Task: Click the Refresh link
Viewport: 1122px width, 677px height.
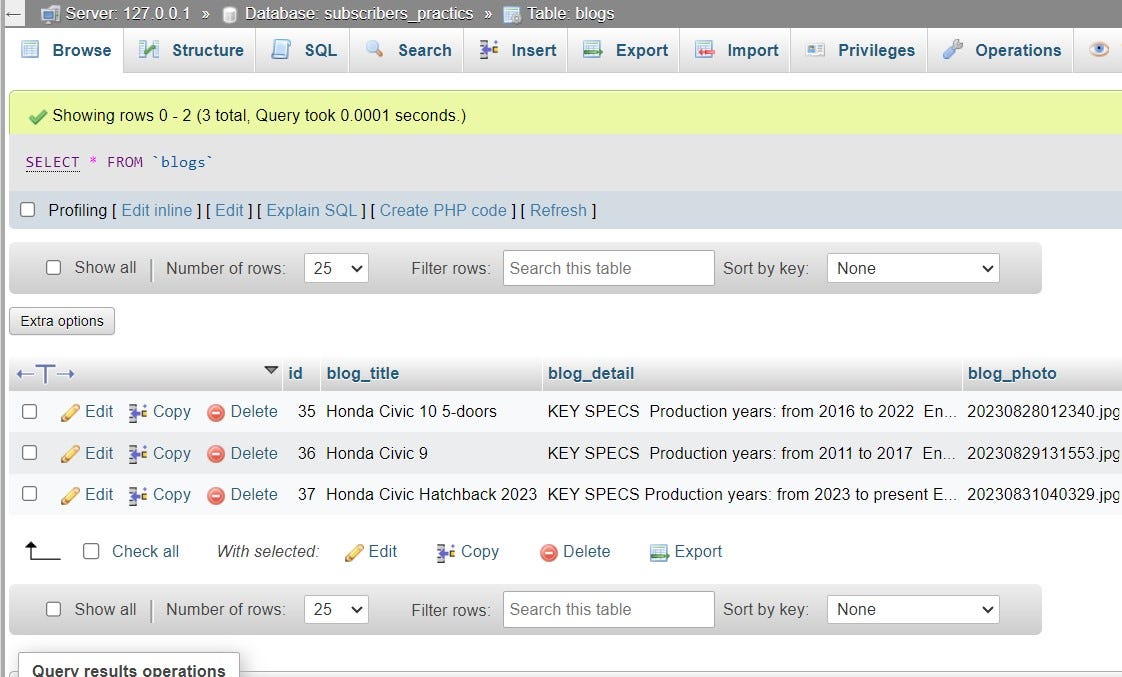Action: click(558, 210)
